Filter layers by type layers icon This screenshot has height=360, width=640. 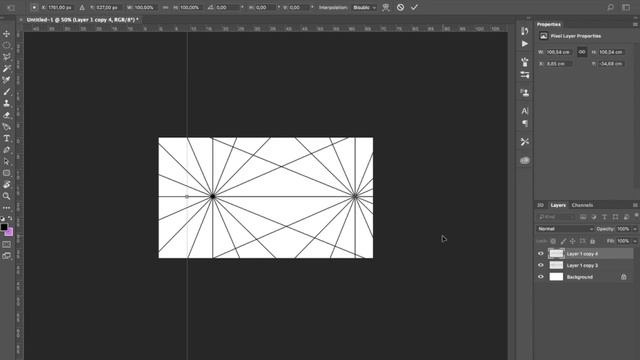(x=604, y=217)
